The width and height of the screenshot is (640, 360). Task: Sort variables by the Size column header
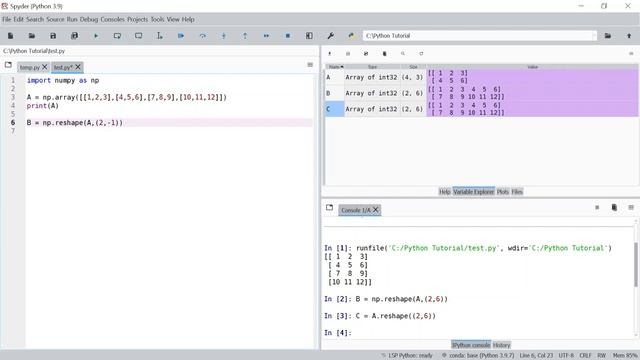(x=413, y=67)
